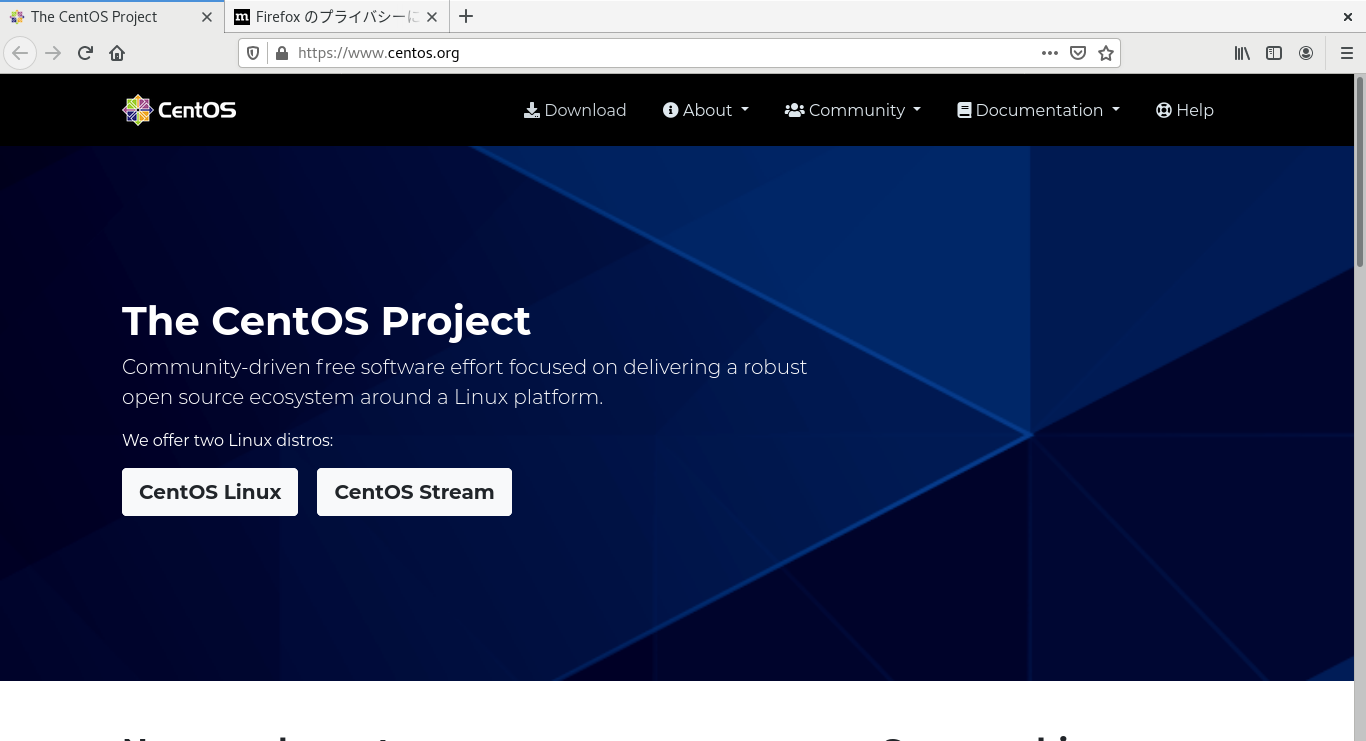Click the CentOS logo in header
Image resolution: width=1366 pixels, height=741 pixels.
pyautogui.click(x=179, y=110)
